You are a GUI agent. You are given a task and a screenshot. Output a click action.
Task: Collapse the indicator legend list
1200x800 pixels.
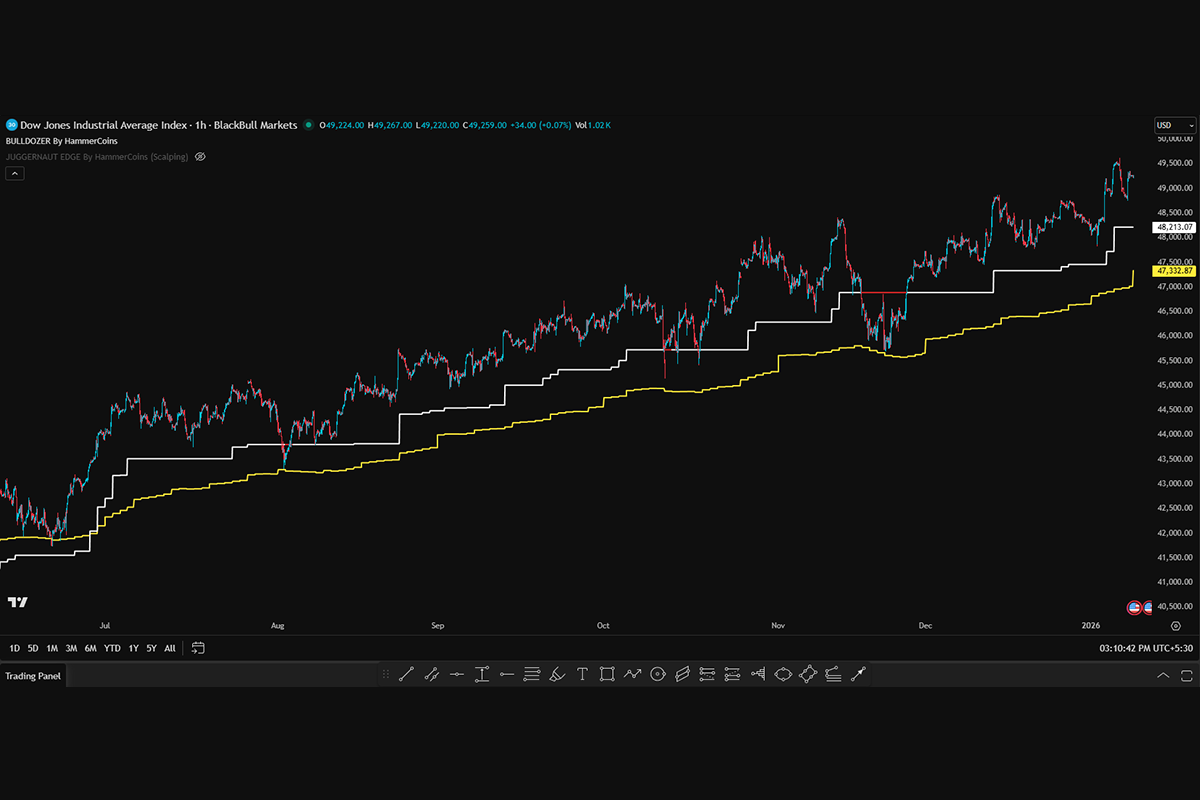(15, 173)
